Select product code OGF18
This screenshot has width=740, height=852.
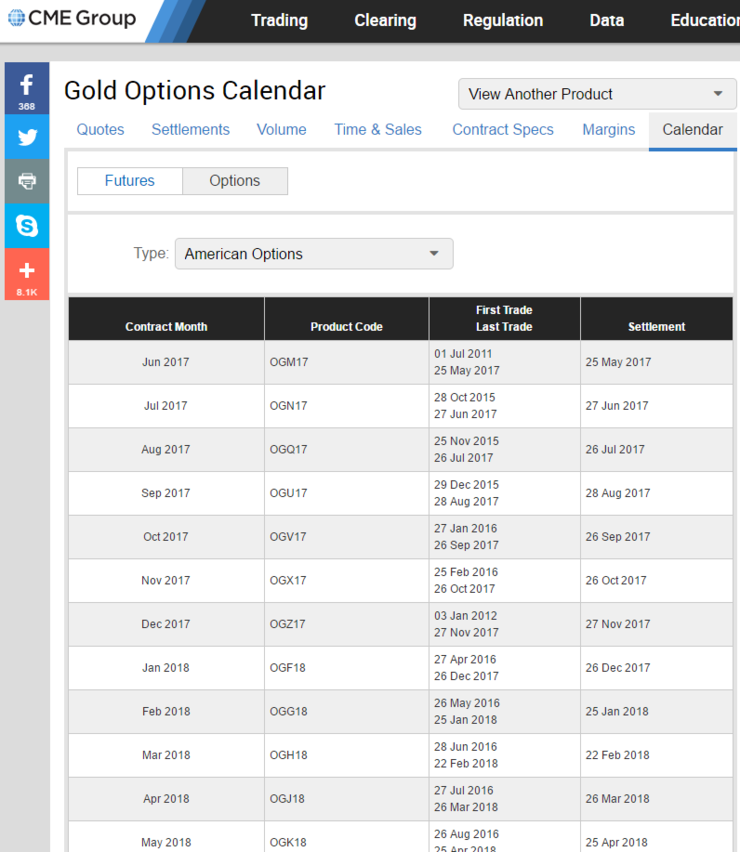pos(288,668)
